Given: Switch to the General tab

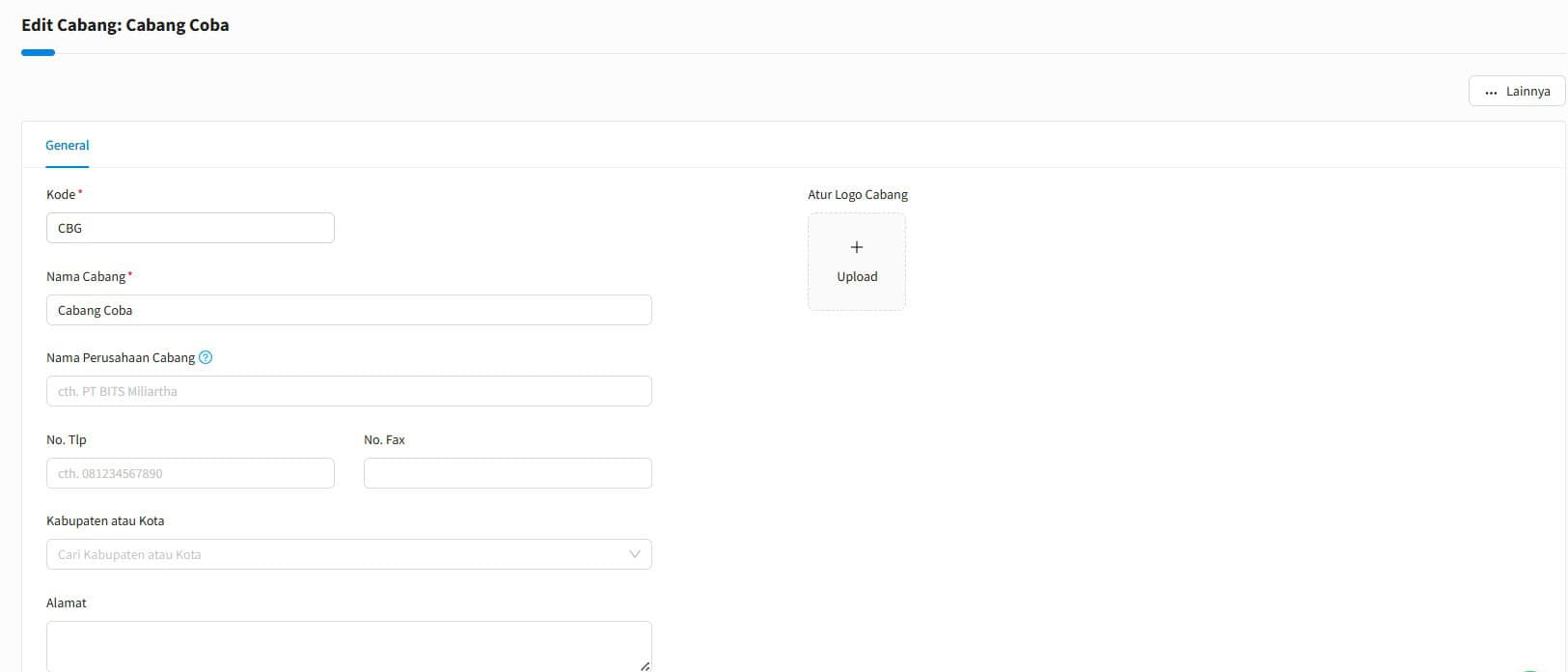Looking at the screenshot, I should click(68, 146).
